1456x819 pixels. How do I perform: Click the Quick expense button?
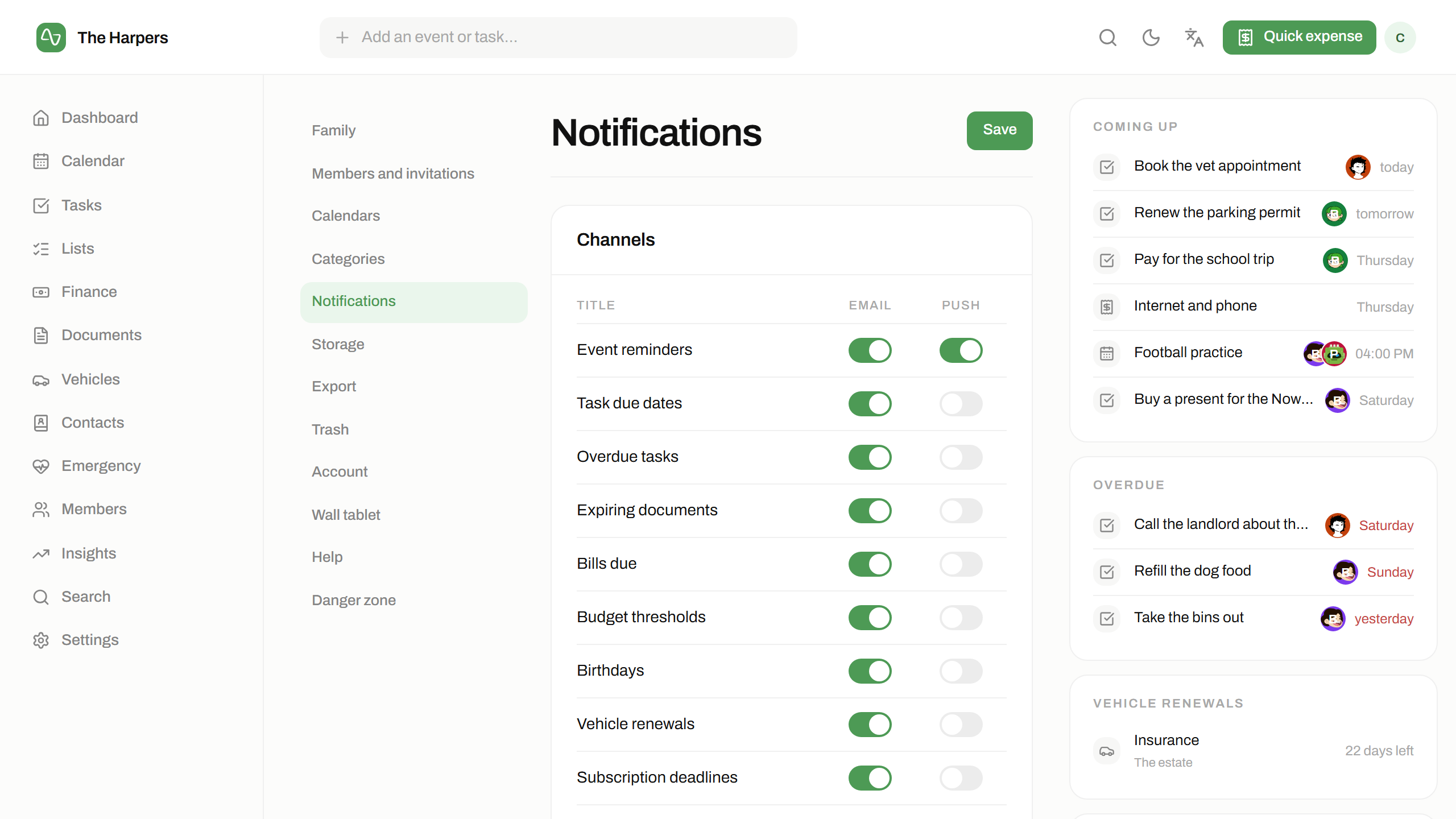coord(1299,38)
